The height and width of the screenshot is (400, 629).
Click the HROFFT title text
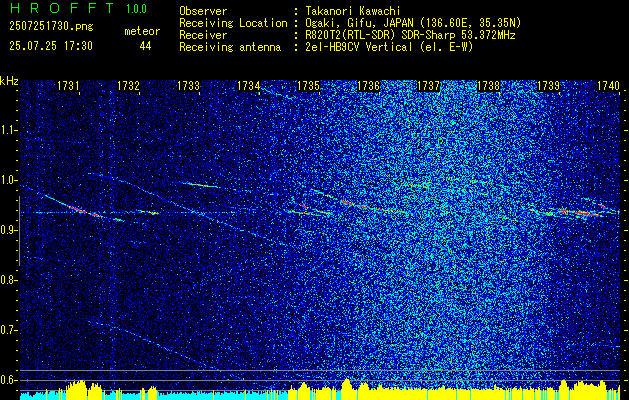[62, 8]
